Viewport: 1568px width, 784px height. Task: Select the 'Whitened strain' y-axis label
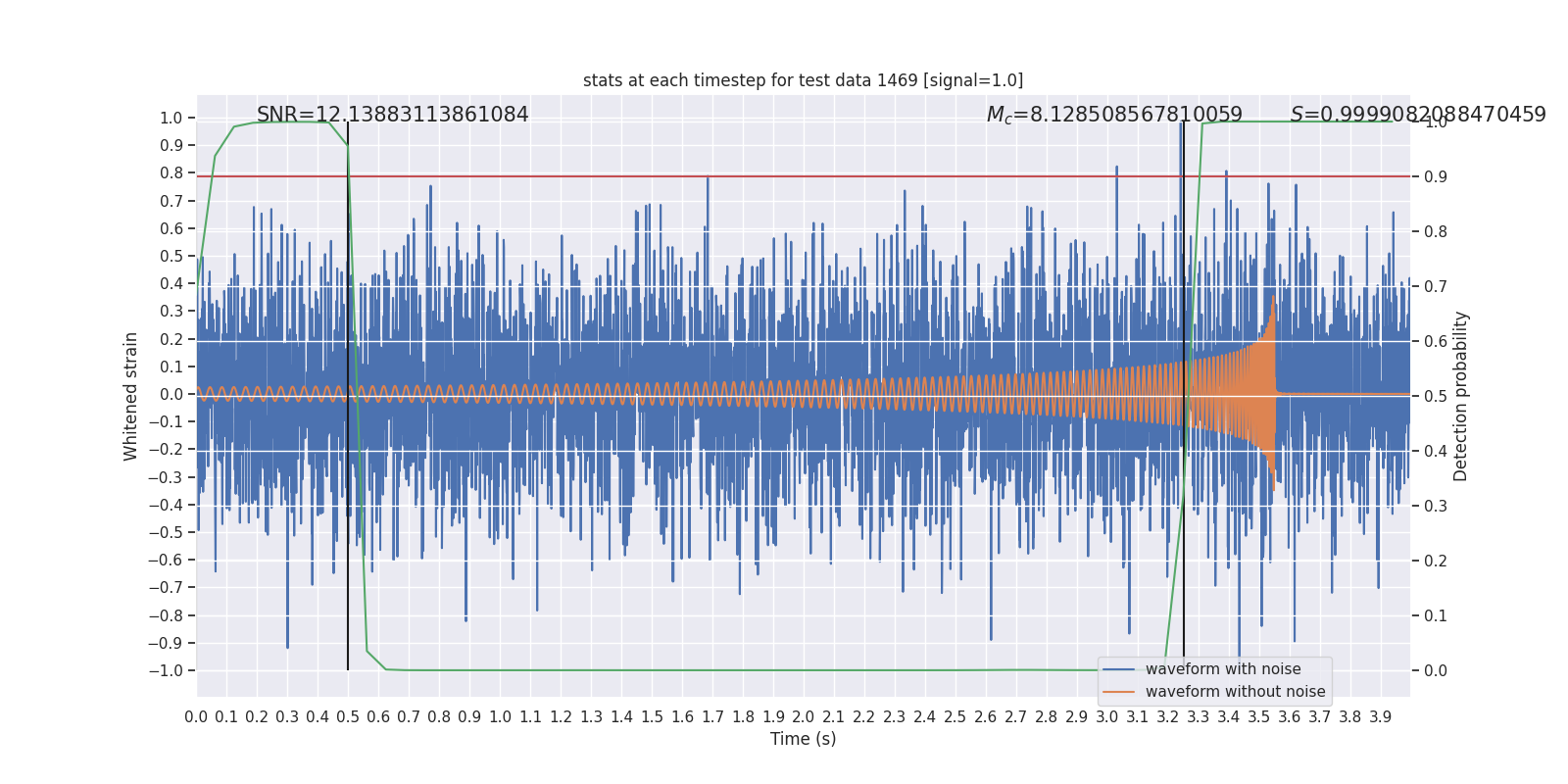coord(130,396)
